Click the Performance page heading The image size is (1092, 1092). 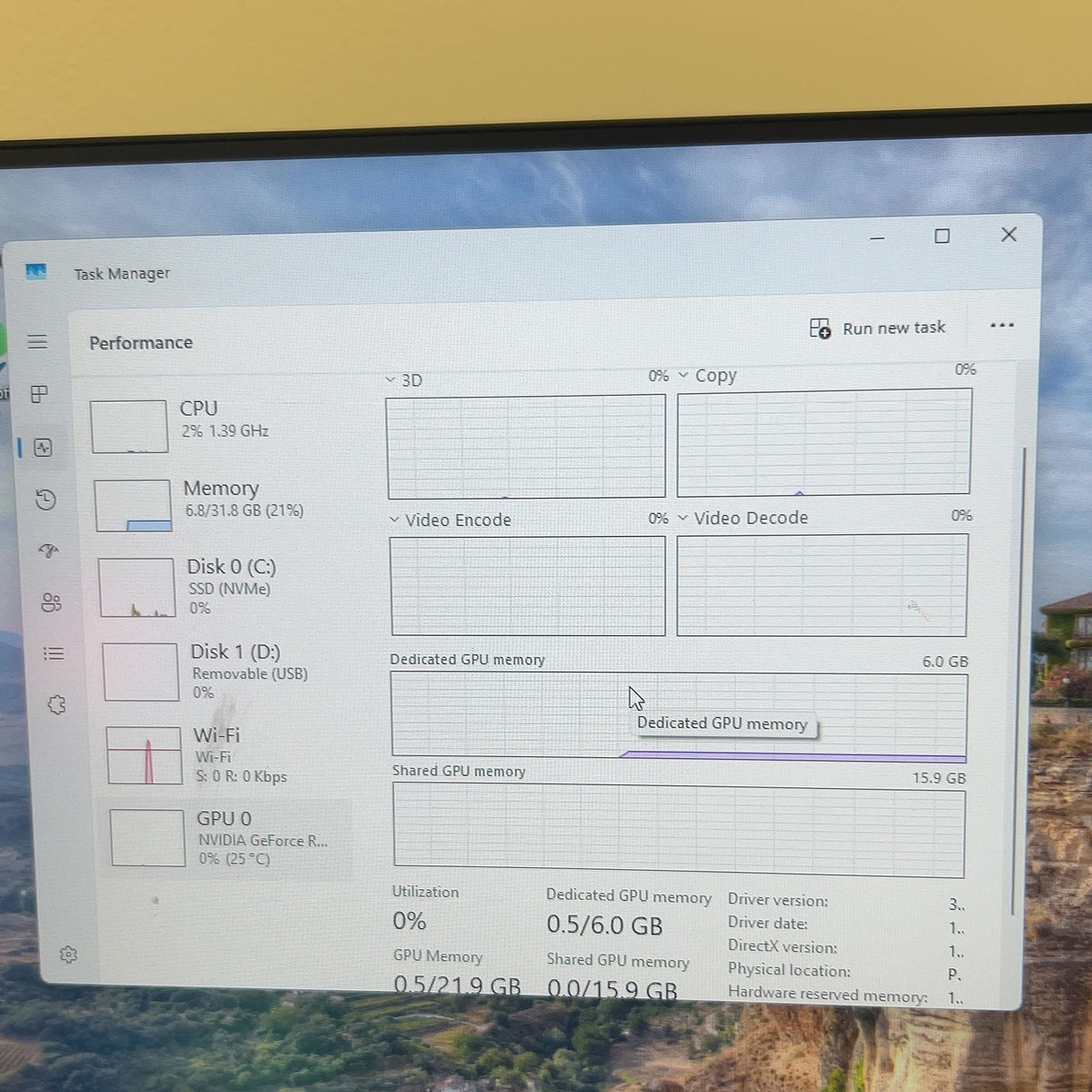(141, 343)
